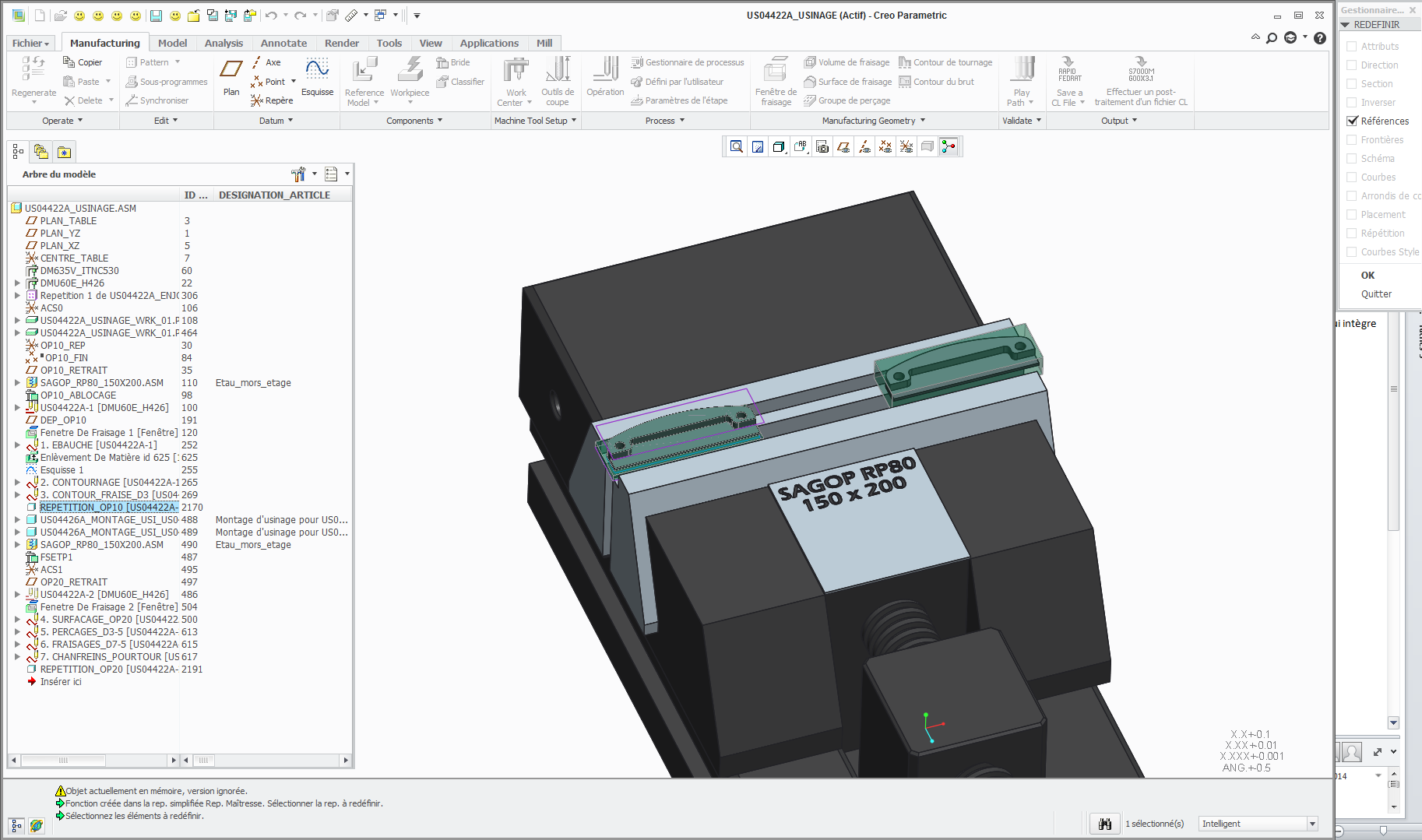Open the Favorites tab icon
1422x840 pixels.
tap(64, 152)
